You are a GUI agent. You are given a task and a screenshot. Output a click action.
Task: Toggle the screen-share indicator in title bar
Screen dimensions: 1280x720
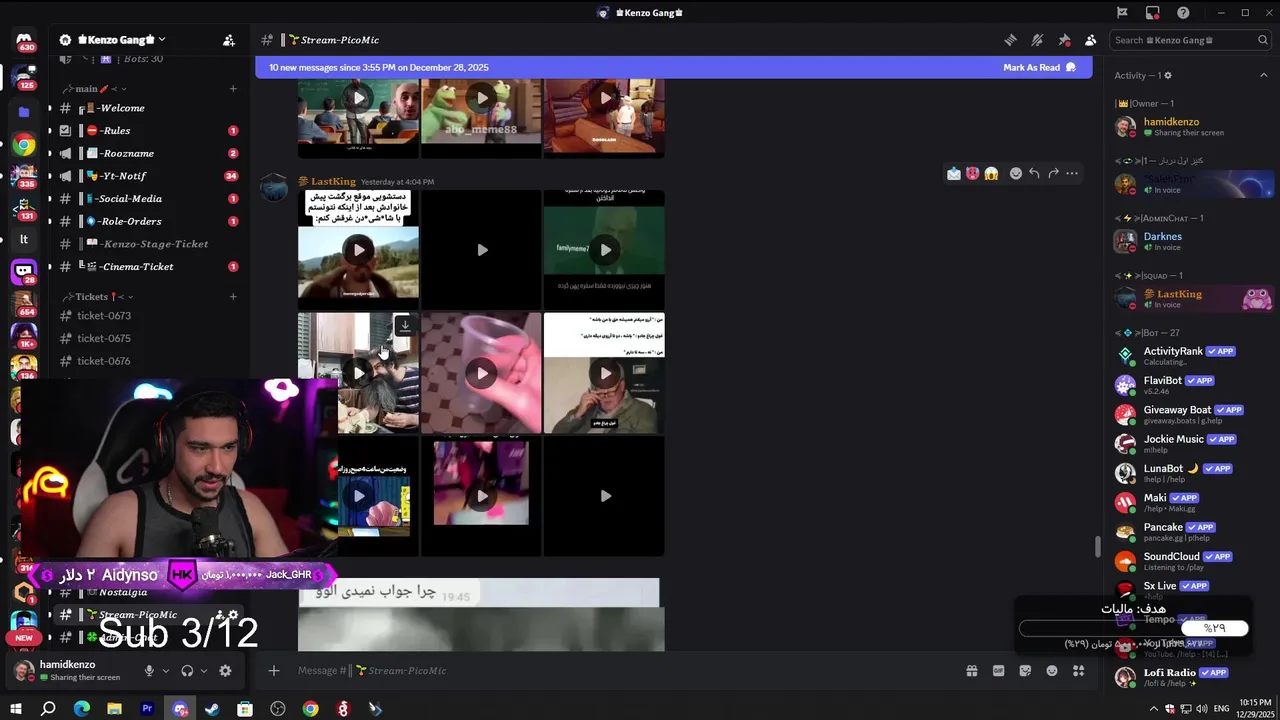point(1153,13)
